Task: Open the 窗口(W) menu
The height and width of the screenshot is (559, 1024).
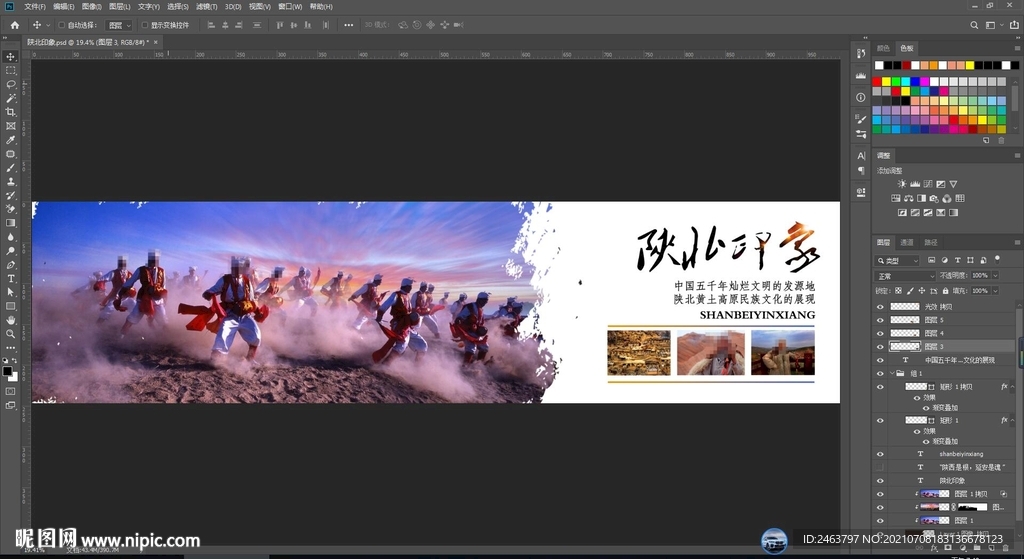Action: 290,7
